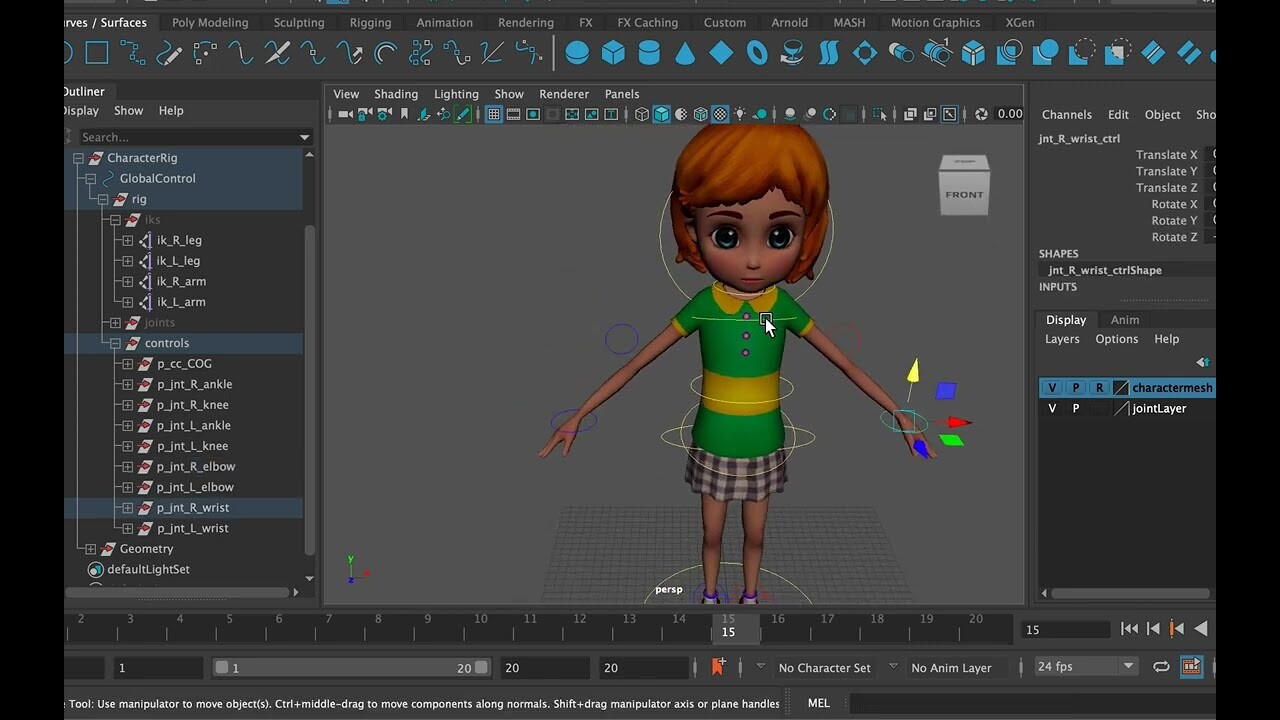Expand the joints group in the Outliner

[114, 322]
